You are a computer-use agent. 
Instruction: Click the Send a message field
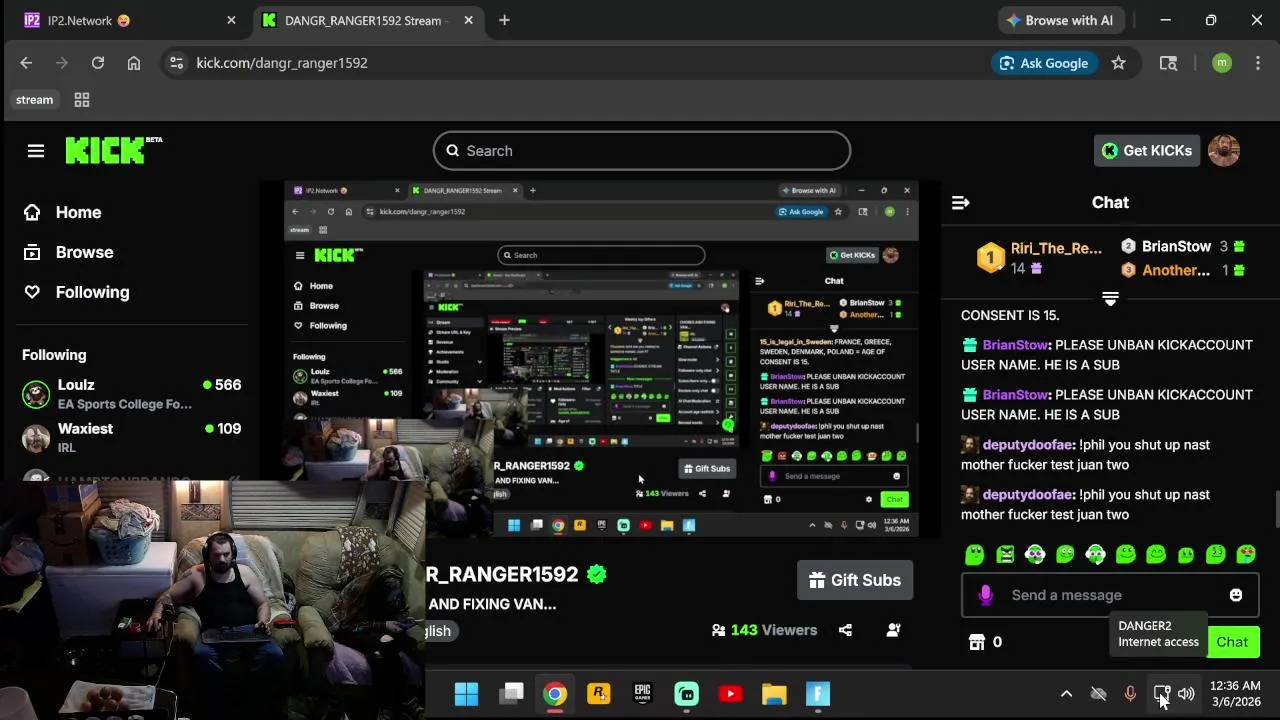click(1110, 595)
